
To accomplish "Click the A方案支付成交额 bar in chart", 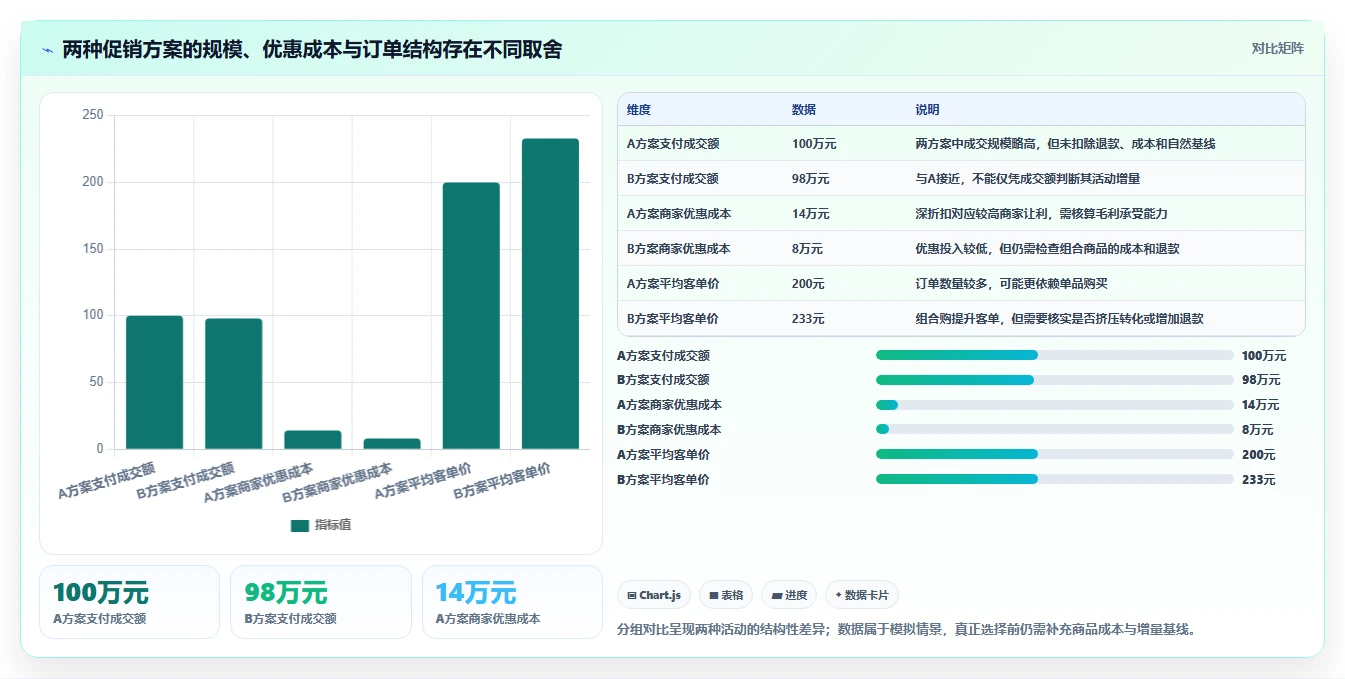I will click(154, 382).
